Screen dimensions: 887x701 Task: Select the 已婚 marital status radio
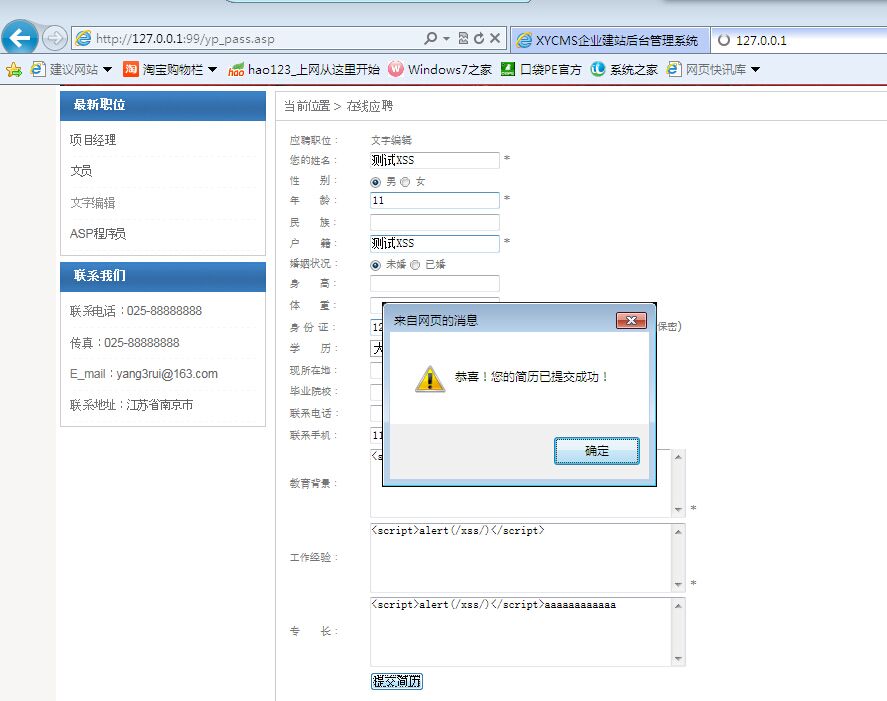[x=415, y=265]
